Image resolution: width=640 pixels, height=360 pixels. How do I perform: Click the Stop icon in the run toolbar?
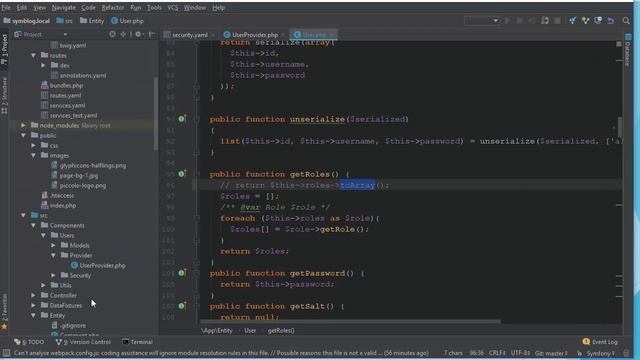pyautogui.click(x=557, y=20)
